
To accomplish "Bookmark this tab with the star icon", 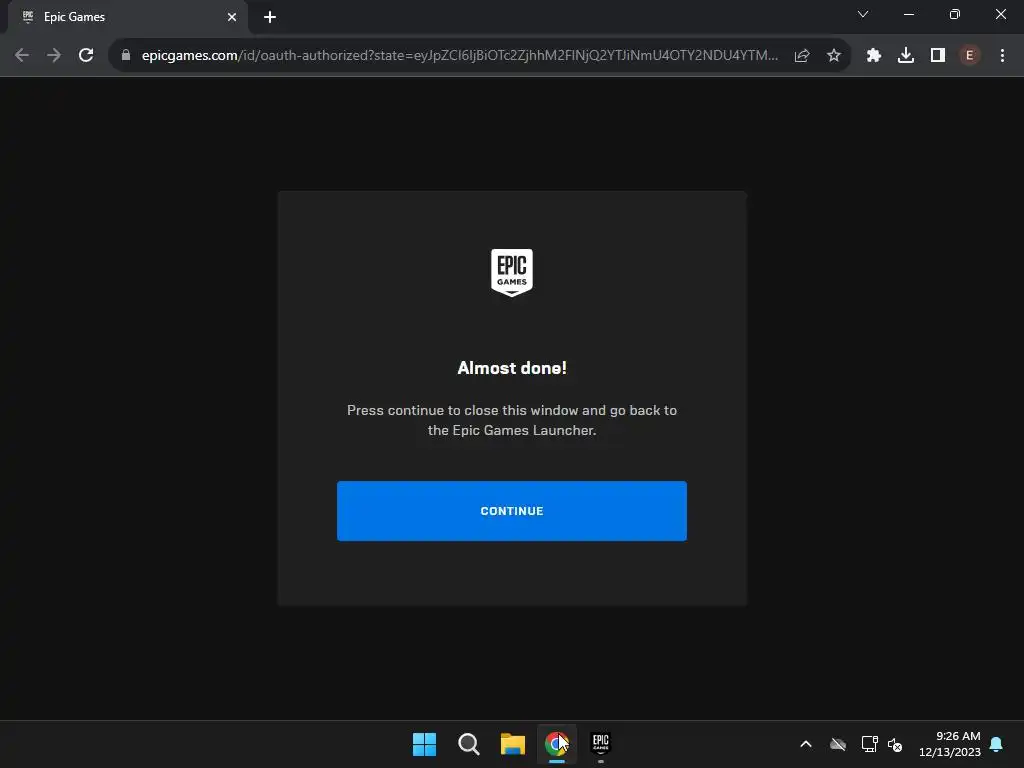I will tap(834, 56).
